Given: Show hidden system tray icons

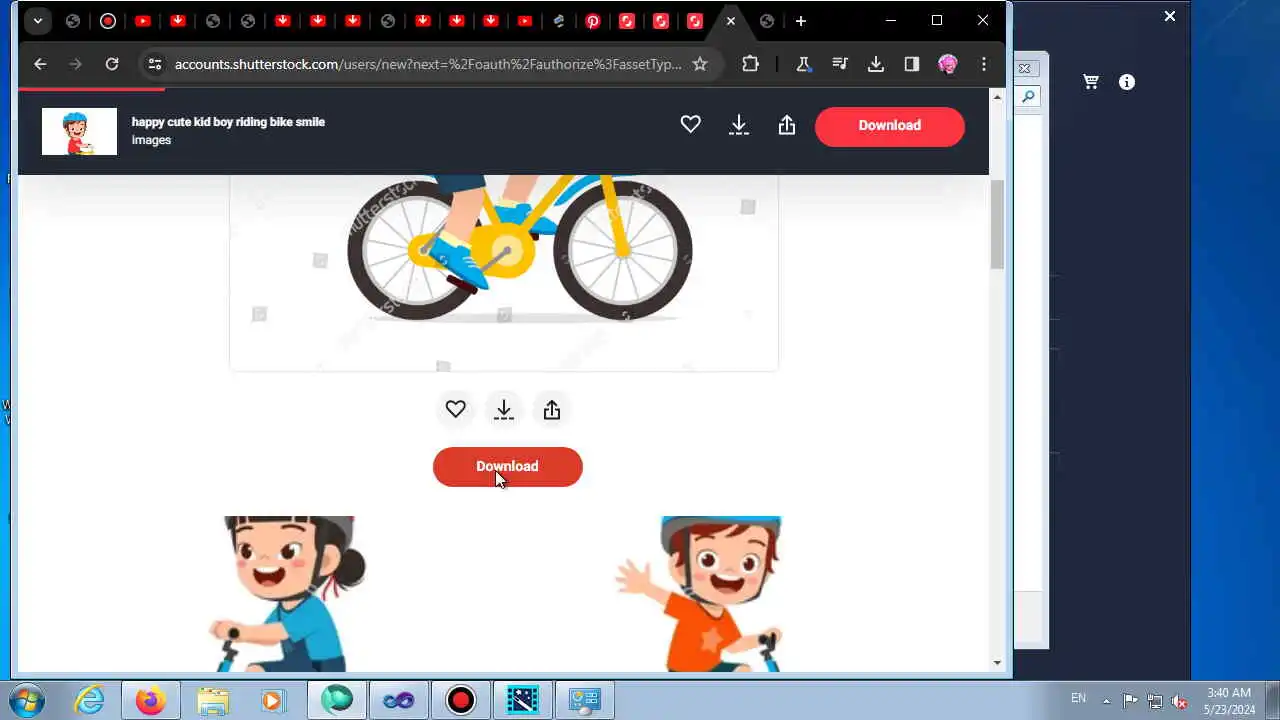Looking at the screenshot, I should coord(1106,700).
